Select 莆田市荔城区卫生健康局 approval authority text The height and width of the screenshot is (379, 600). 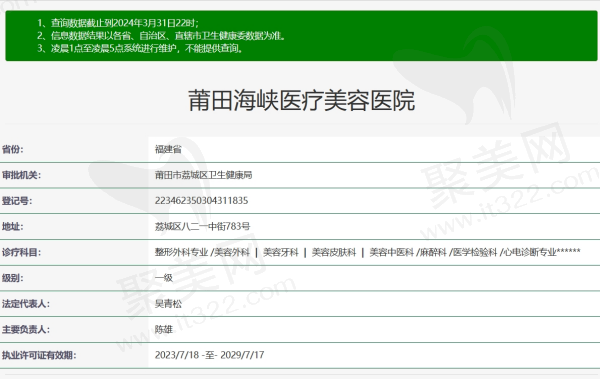tap(203, 175)
